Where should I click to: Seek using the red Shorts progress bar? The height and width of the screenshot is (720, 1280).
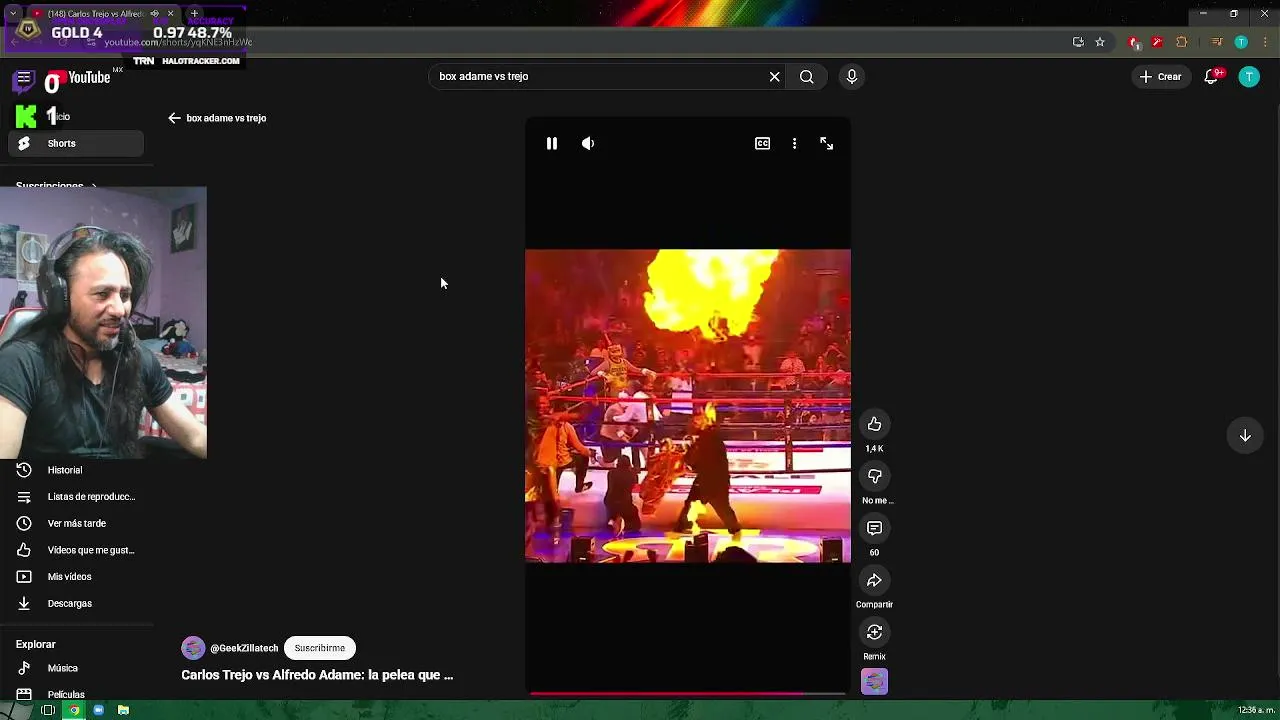tap(688, 693)
